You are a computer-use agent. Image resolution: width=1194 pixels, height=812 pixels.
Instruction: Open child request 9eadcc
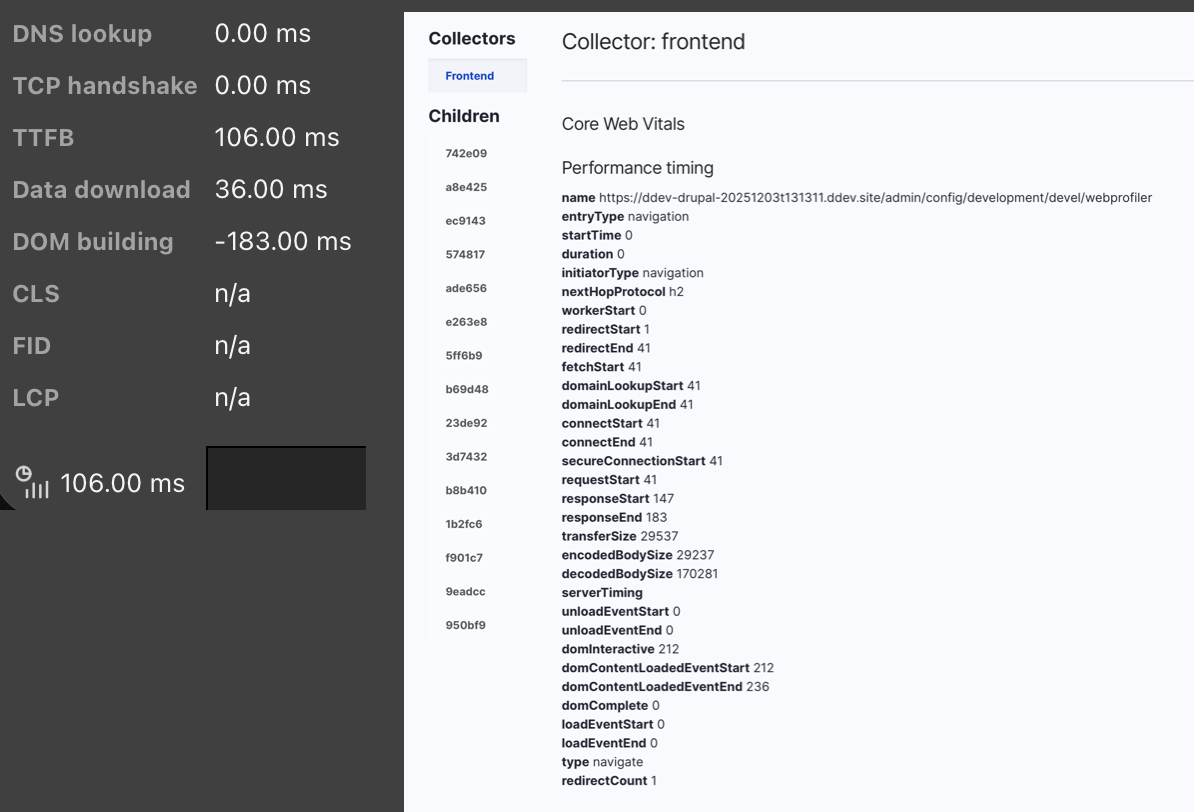[x=465, y=591]
